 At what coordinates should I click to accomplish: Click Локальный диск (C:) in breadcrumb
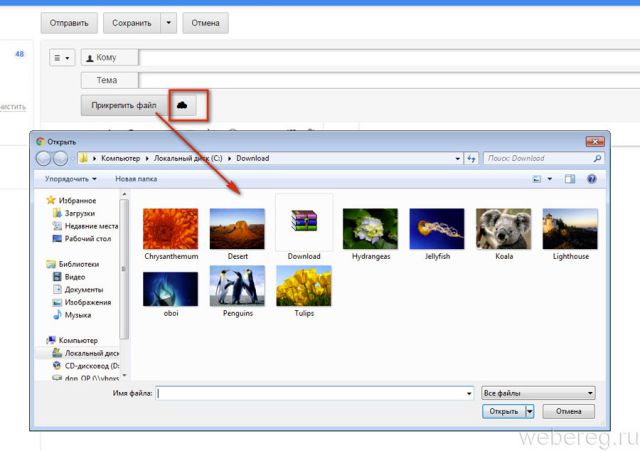tap(188, 158)
